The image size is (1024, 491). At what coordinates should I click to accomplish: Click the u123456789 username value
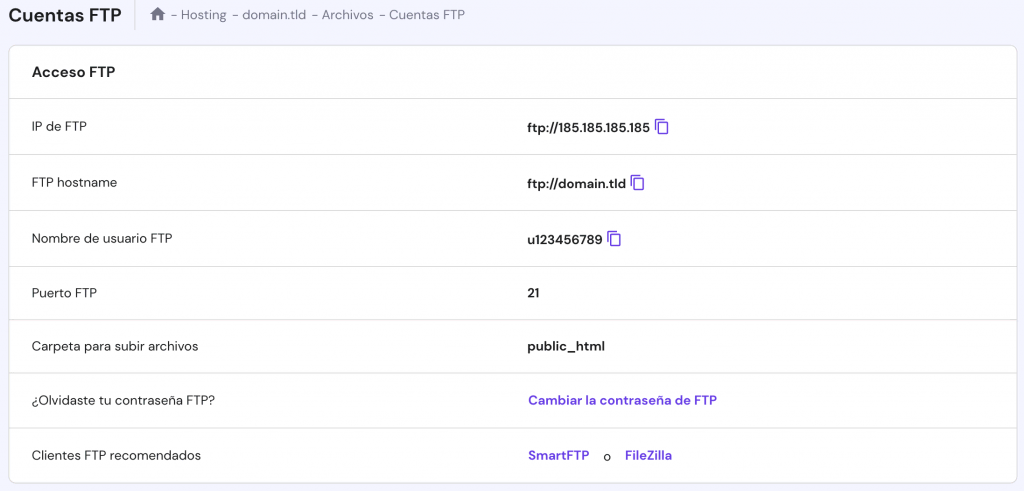pos(564,240)
